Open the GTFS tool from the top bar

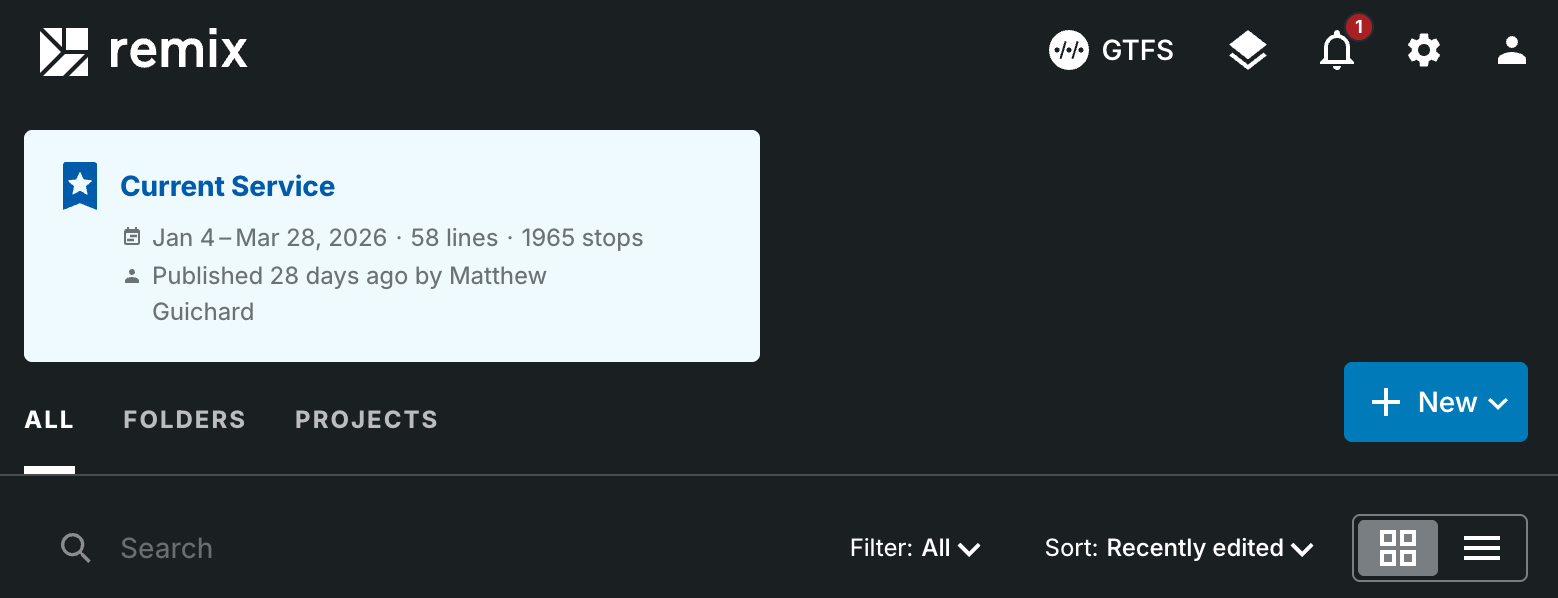[x=1110, y=50]
